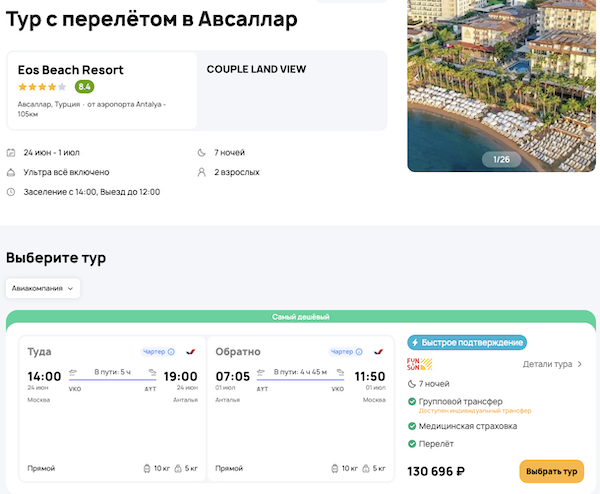Click the Чартер info badge on outbound flight
Image resolution: width=600 pixels, height=494 pixels.
[158, 352]
